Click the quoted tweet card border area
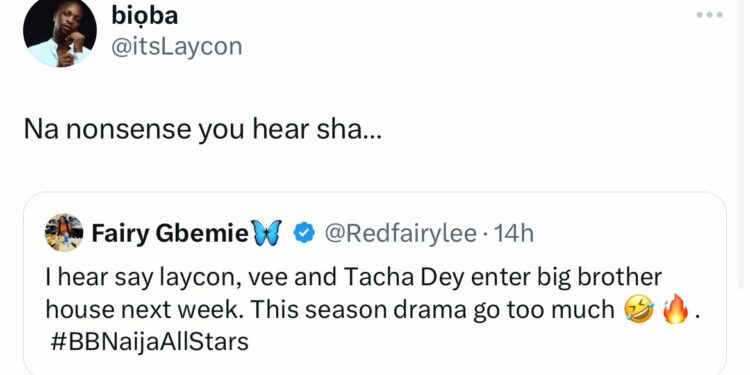Image resolution: width=750 pixels, height=375 pixels. tap(375, 283)
